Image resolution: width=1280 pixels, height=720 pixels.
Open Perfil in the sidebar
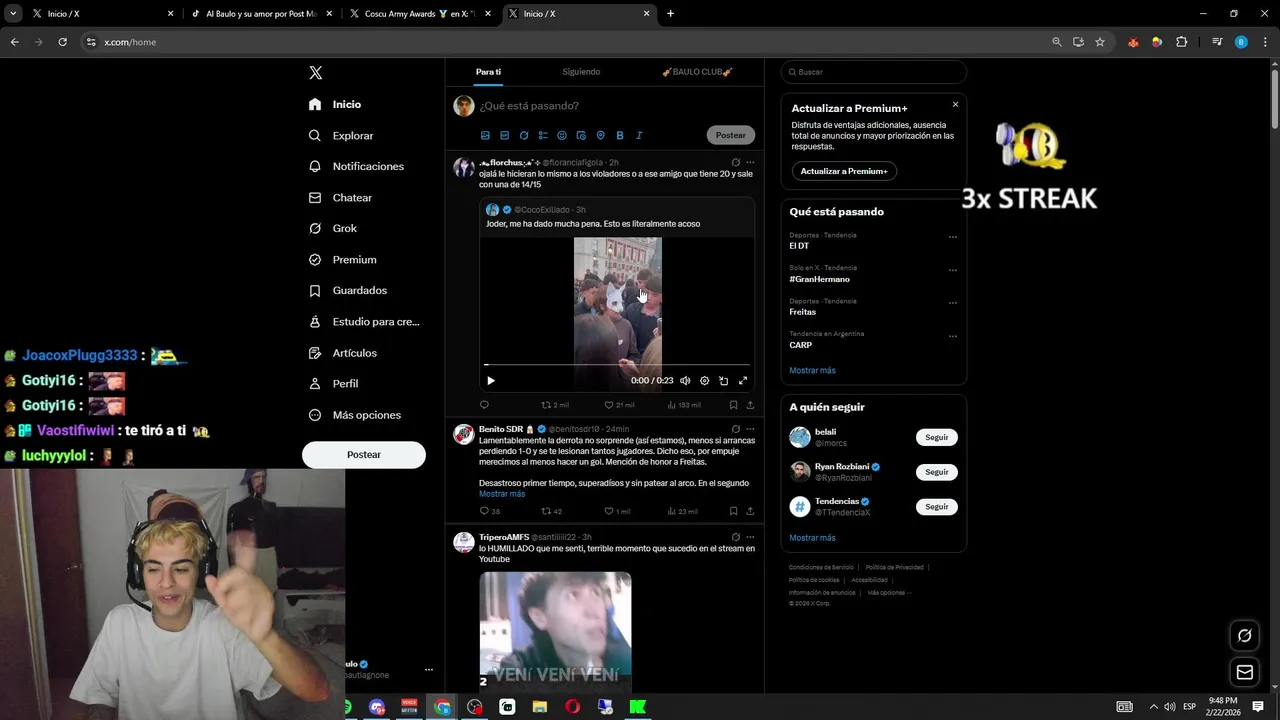334,383
